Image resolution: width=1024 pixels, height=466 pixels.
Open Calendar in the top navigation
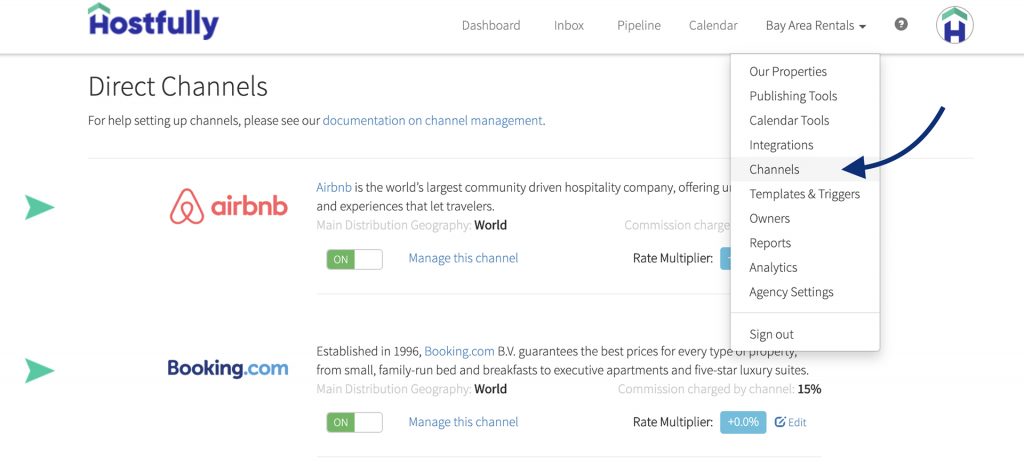point(713,25)
